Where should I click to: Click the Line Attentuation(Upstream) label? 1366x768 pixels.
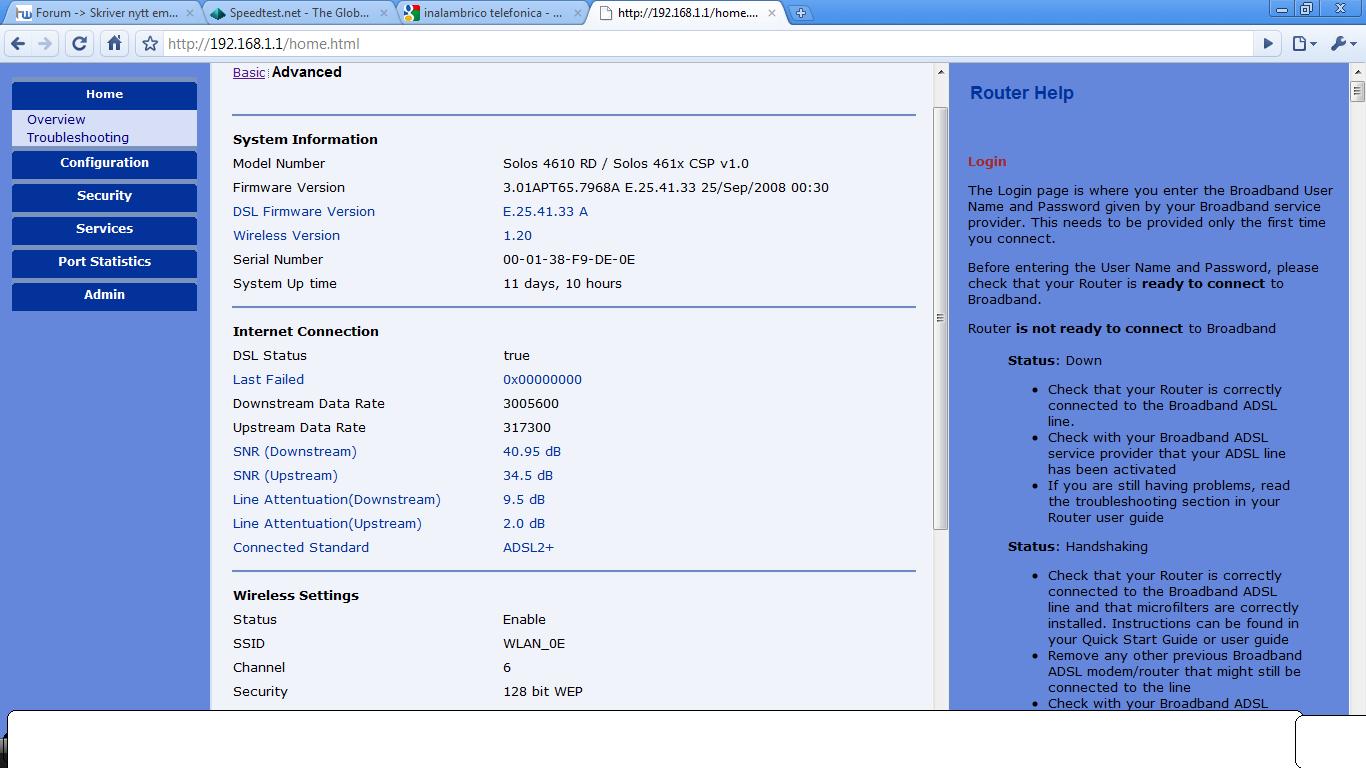pos(327,523)
